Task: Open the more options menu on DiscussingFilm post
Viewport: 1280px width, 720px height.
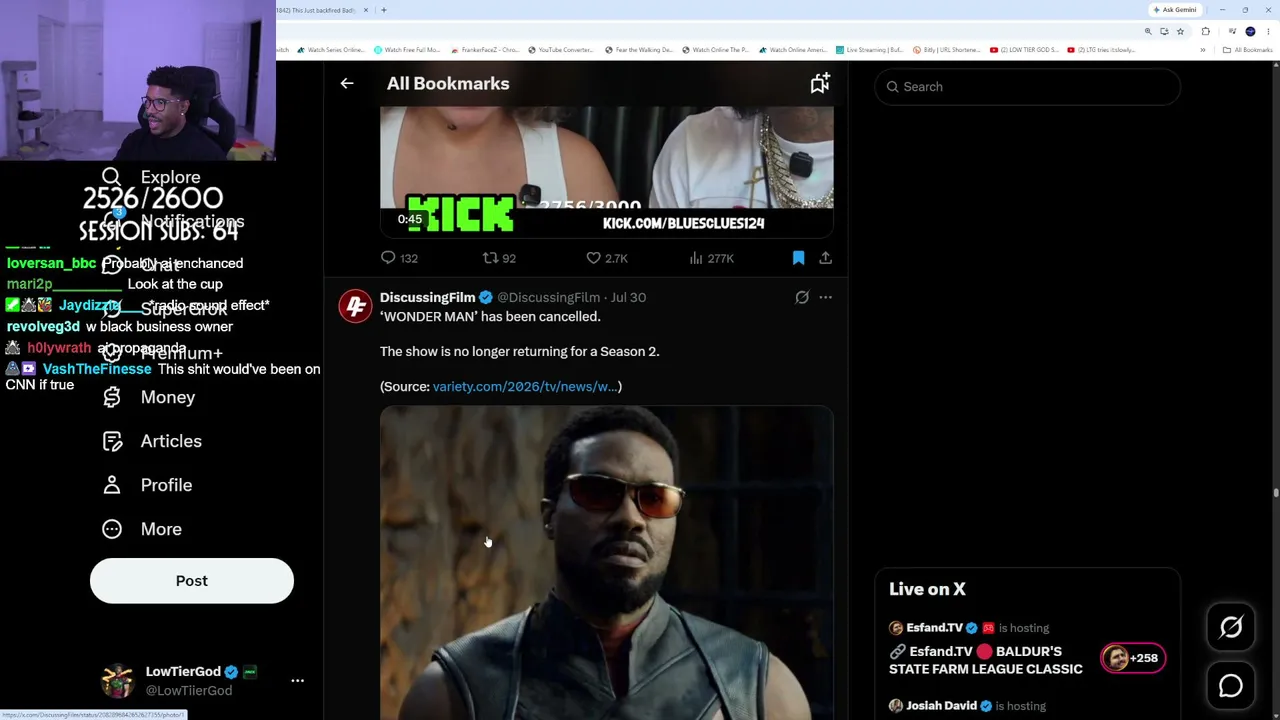Action: (x=825, y=297)
